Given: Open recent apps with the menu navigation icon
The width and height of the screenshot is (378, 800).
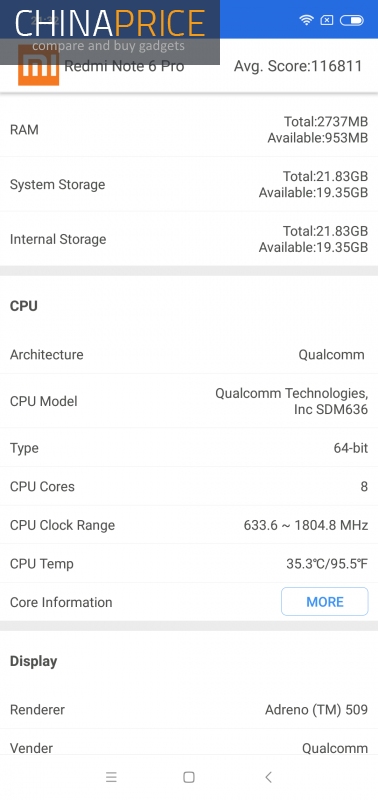Looking at the screenshot, I should [x=111, y=777].
